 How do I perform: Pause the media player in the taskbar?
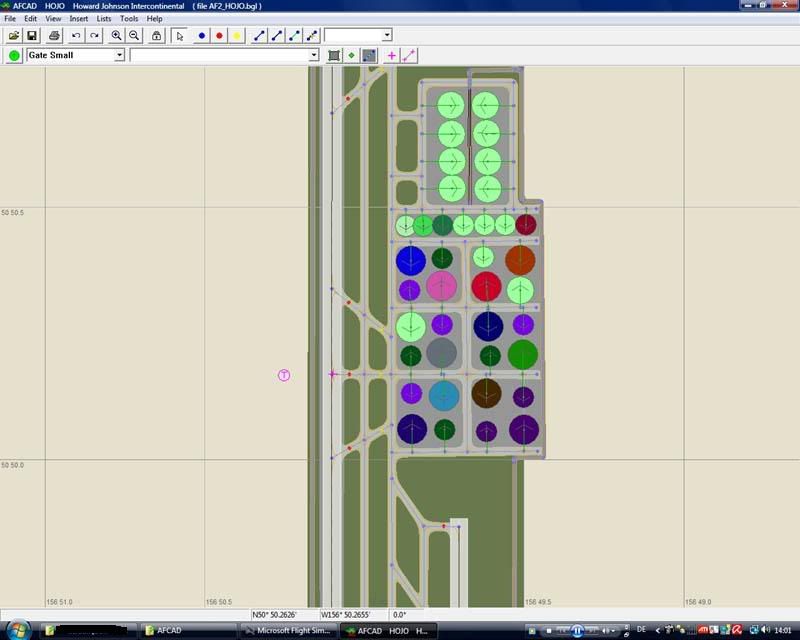click(577, 631)
